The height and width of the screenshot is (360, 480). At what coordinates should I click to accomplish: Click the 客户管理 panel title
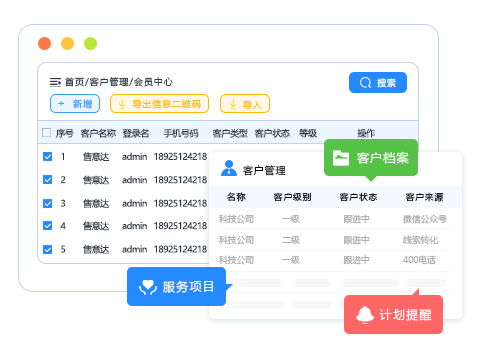(x=264, y=171)
